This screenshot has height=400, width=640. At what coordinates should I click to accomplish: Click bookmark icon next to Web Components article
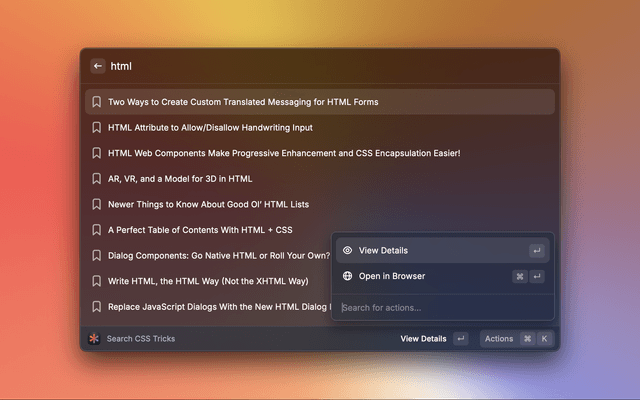tap(97, 153)
